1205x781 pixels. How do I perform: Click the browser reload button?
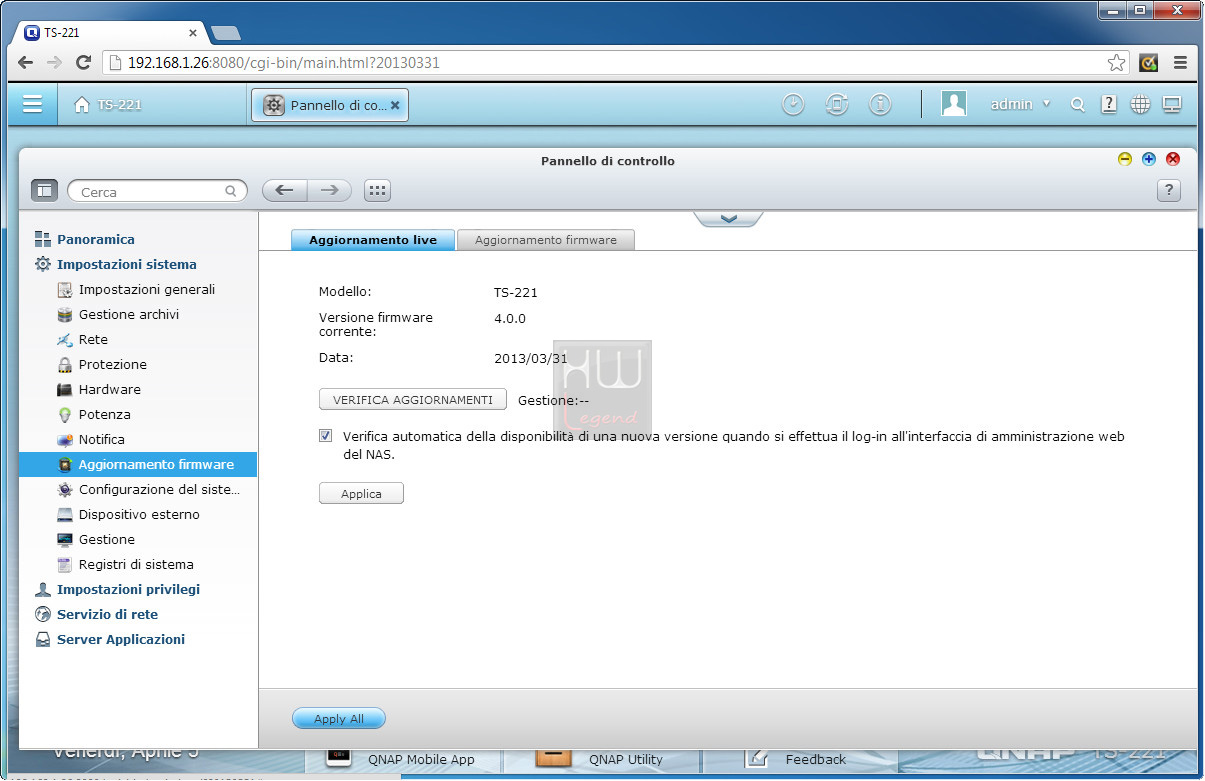pyautogui.click(x=84, y=62)
